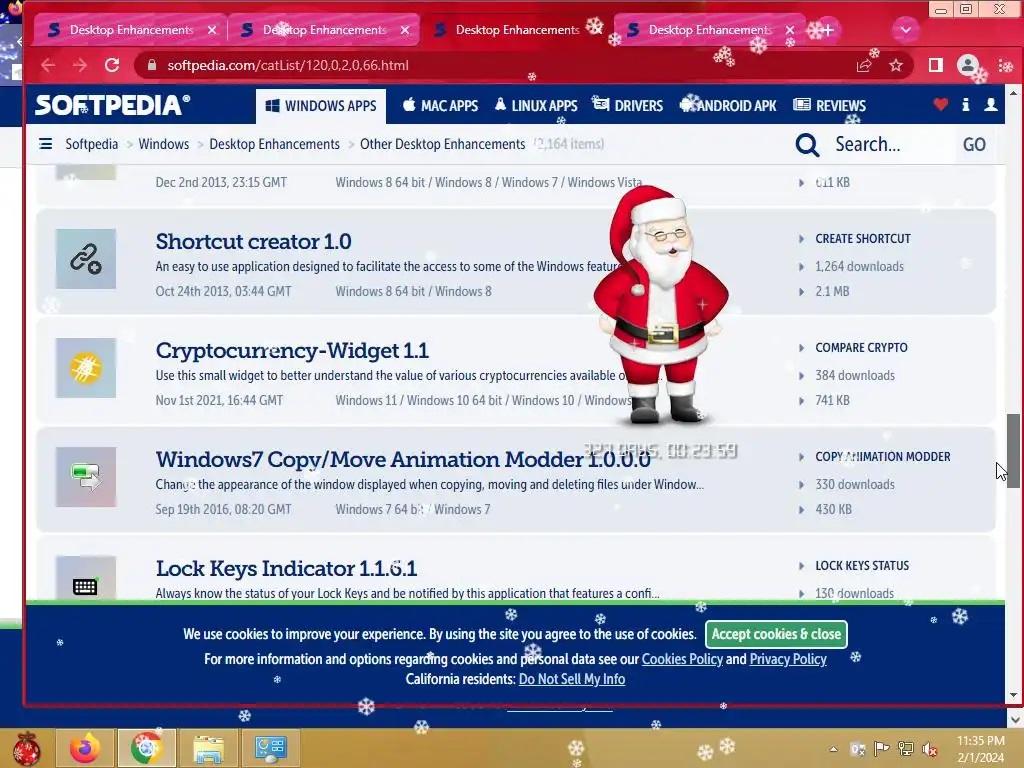Open the Android APK section
Screen dimensions: 1024x768
click(729, 106)
